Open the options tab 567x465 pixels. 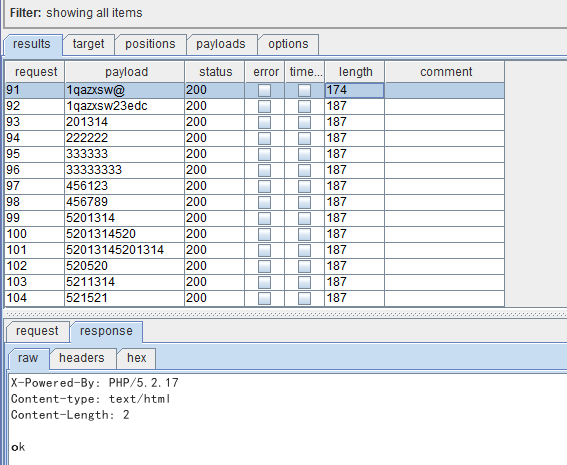288,44
